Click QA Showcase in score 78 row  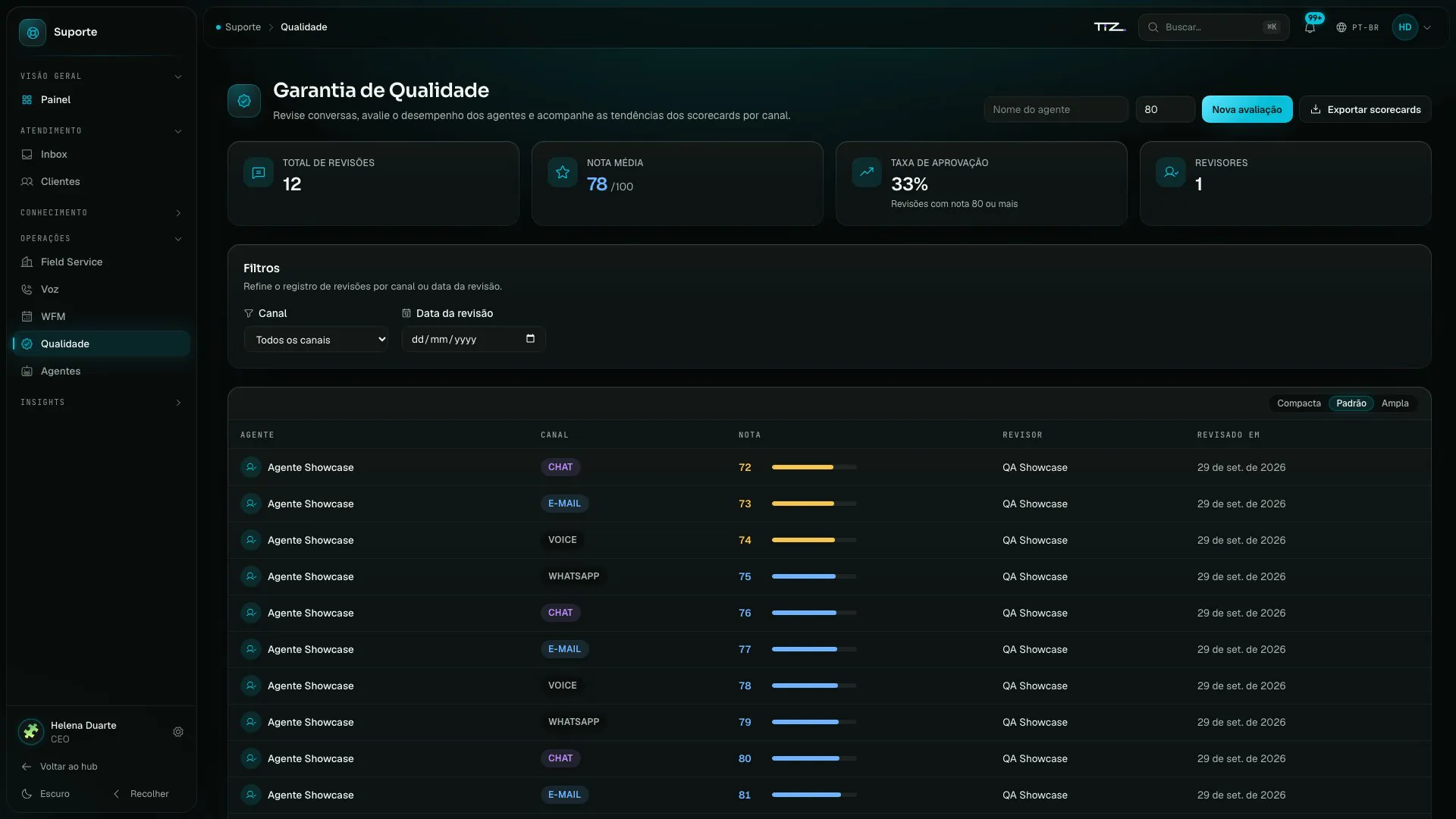[x=1034, y=686]
